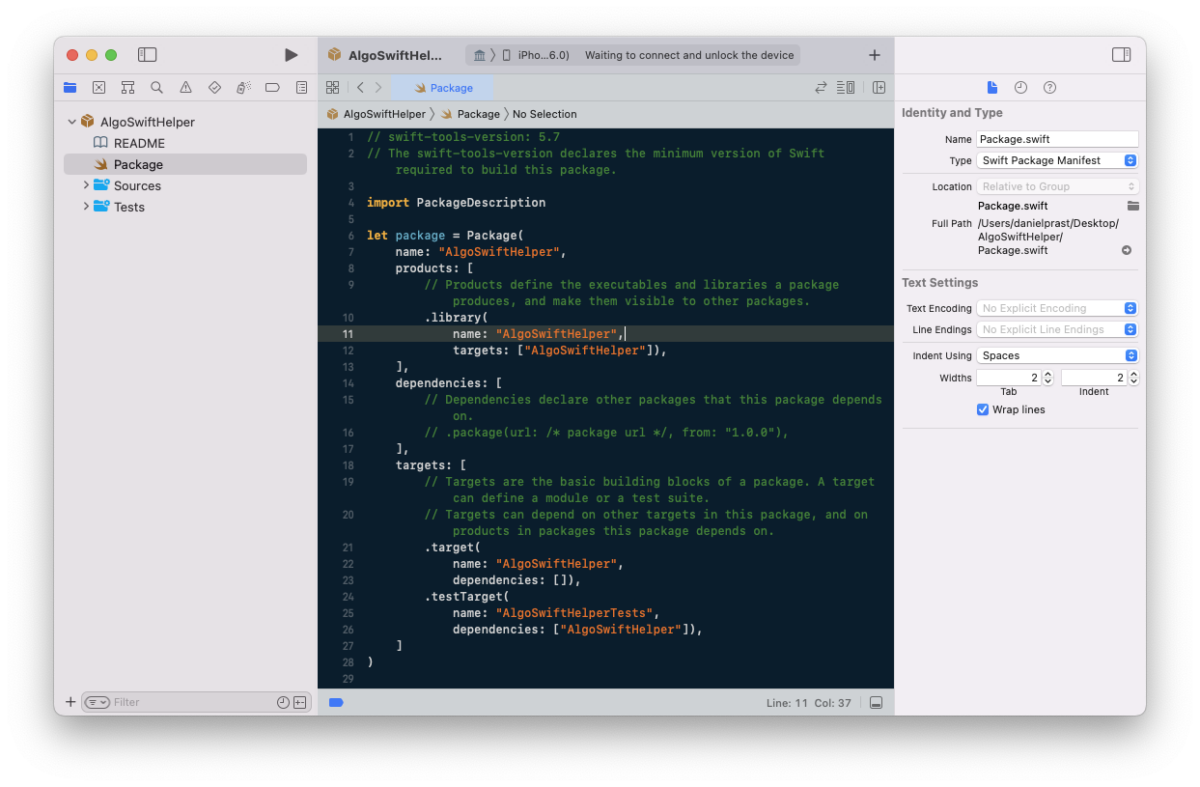
Task: Open the Find navigator
Action: click(155, 87)
